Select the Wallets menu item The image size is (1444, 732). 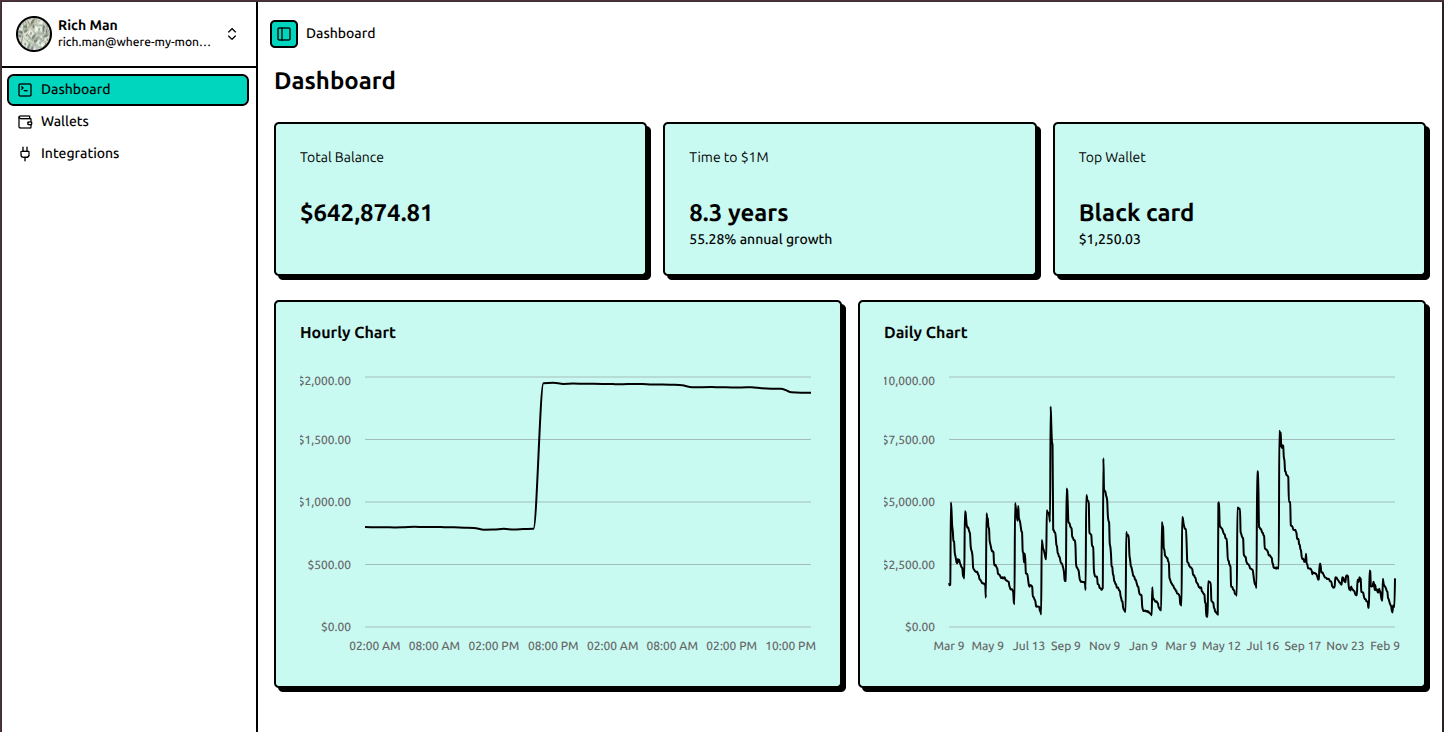64,121
